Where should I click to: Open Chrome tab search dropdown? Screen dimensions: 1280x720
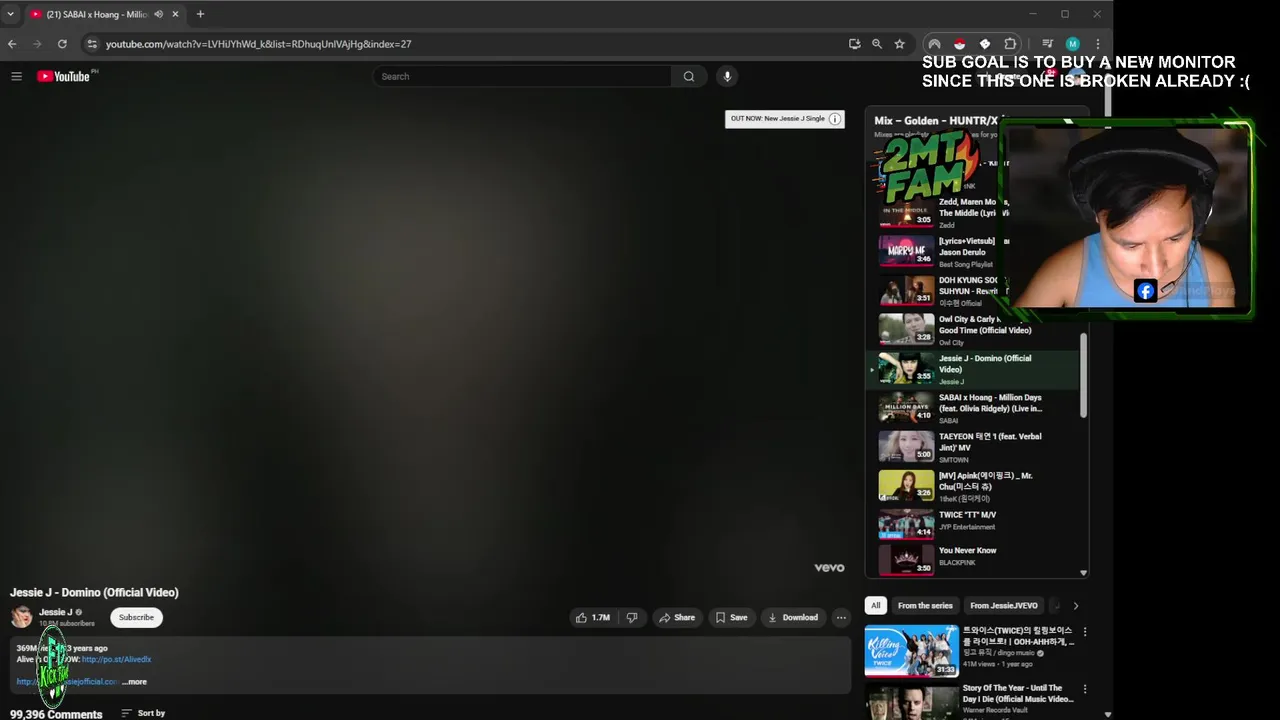click(x=10, y=14)
